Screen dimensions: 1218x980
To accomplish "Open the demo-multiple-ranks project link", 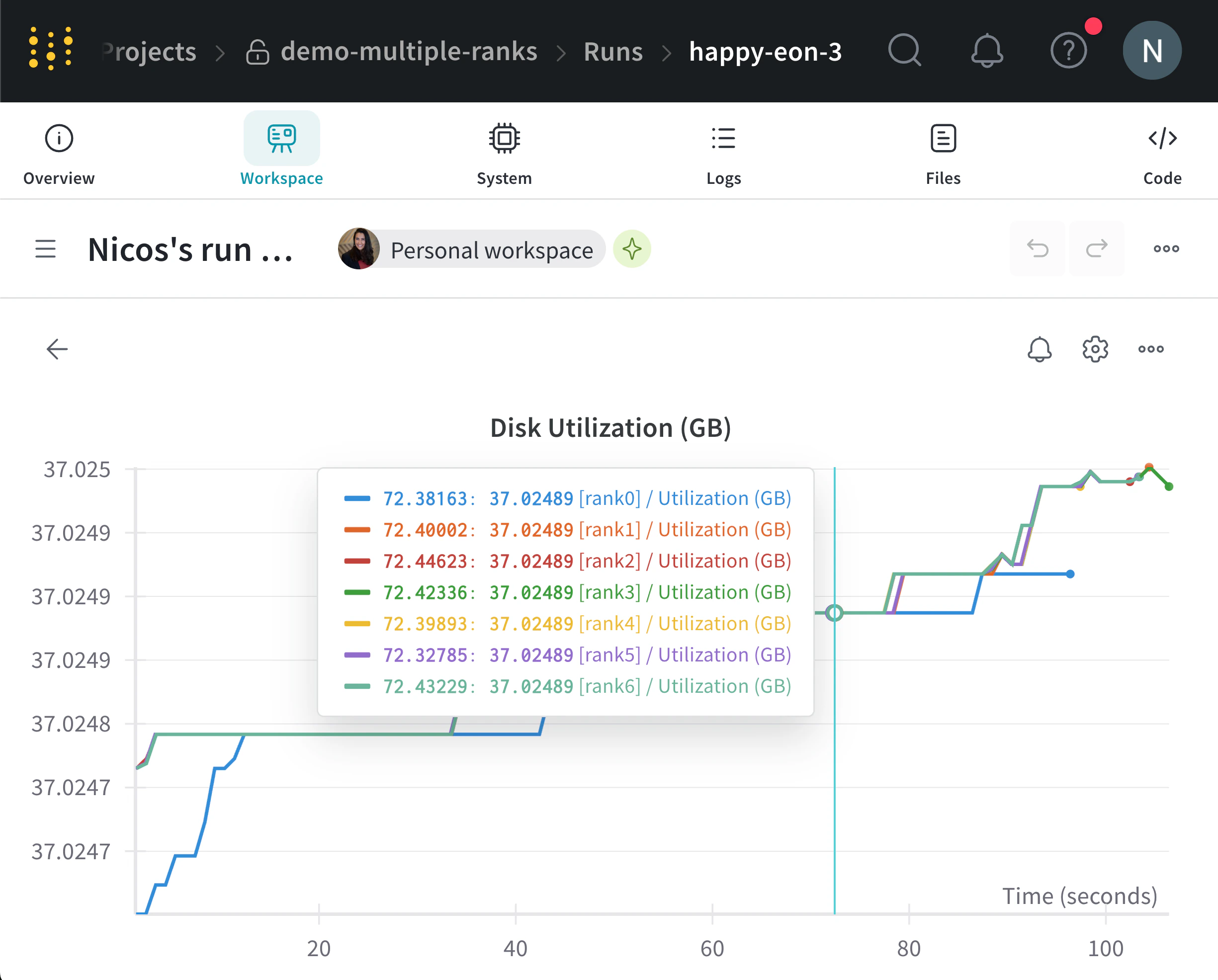I will tap(409, 51).
